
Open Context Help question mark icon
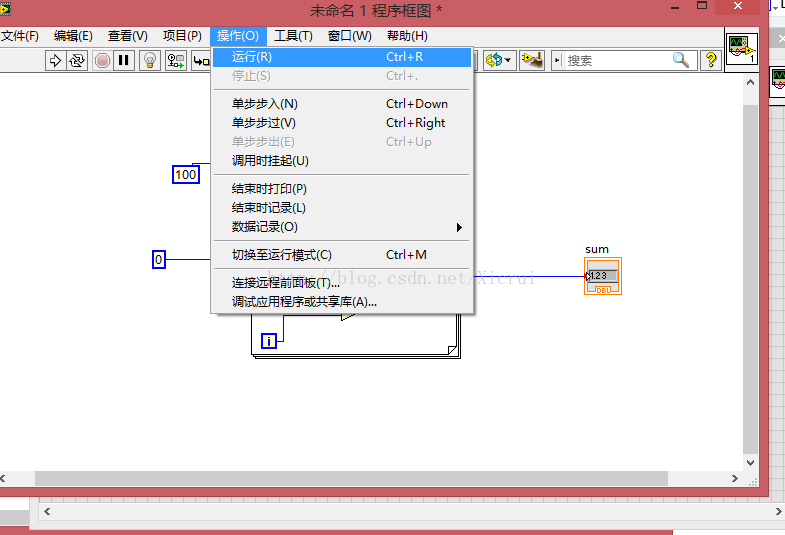710,61
